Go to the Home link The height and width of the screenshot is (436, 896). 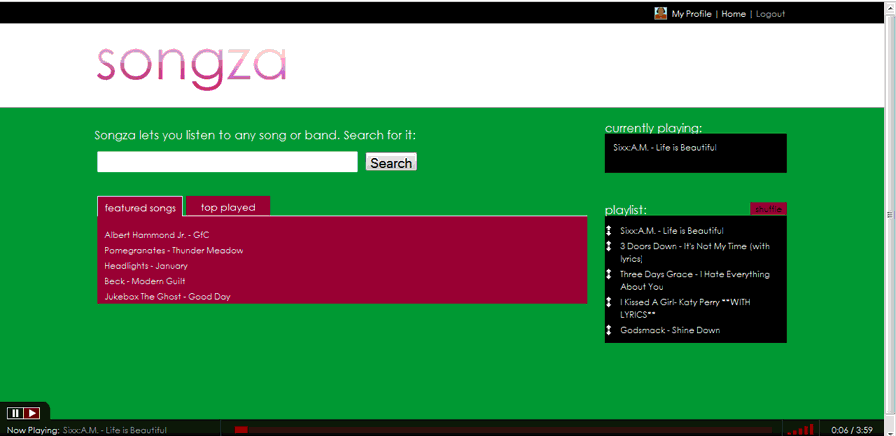pos(733,14)
